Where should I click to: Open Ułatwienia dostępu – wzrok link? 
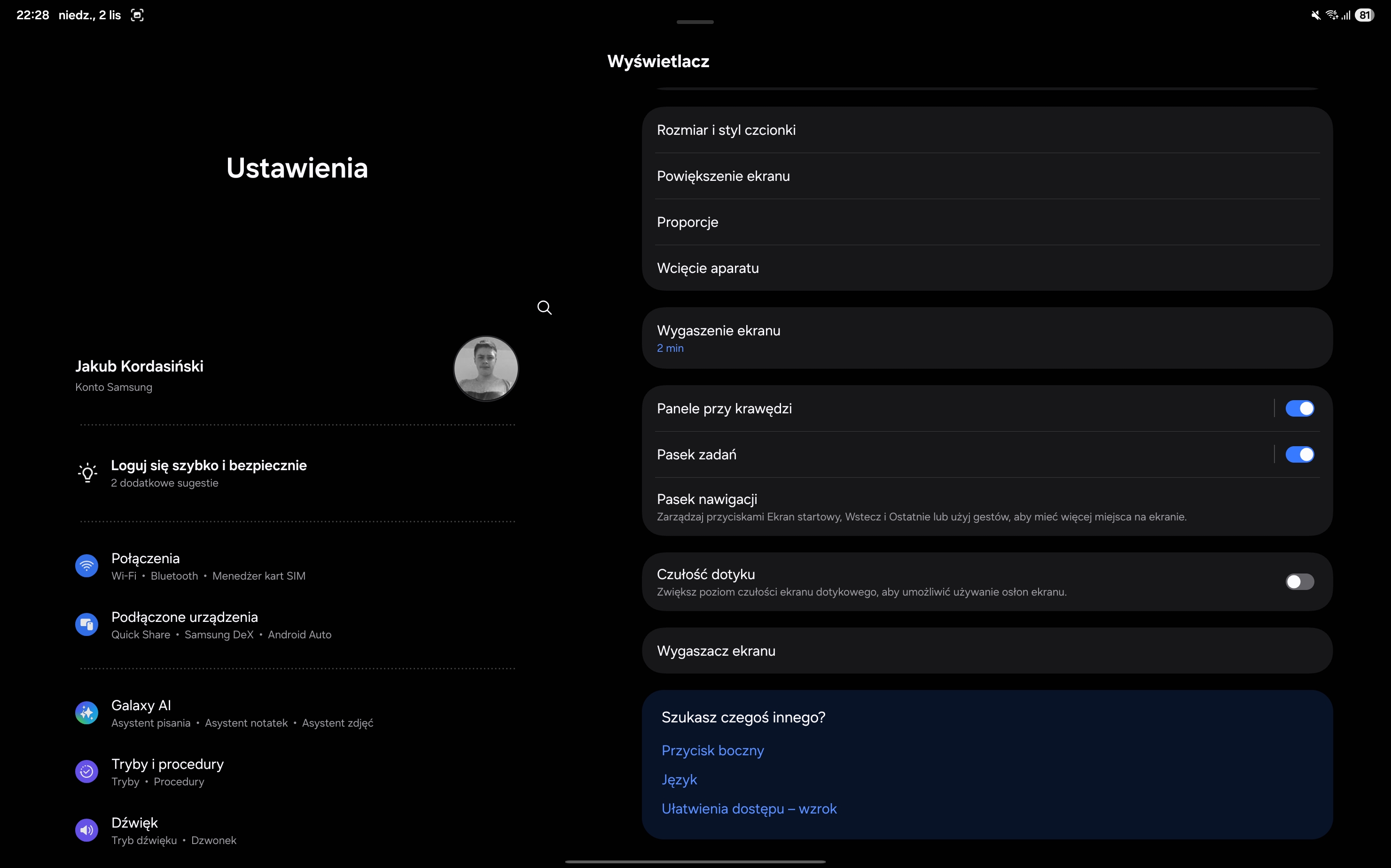pyautogui.click(x=749, y=809)
